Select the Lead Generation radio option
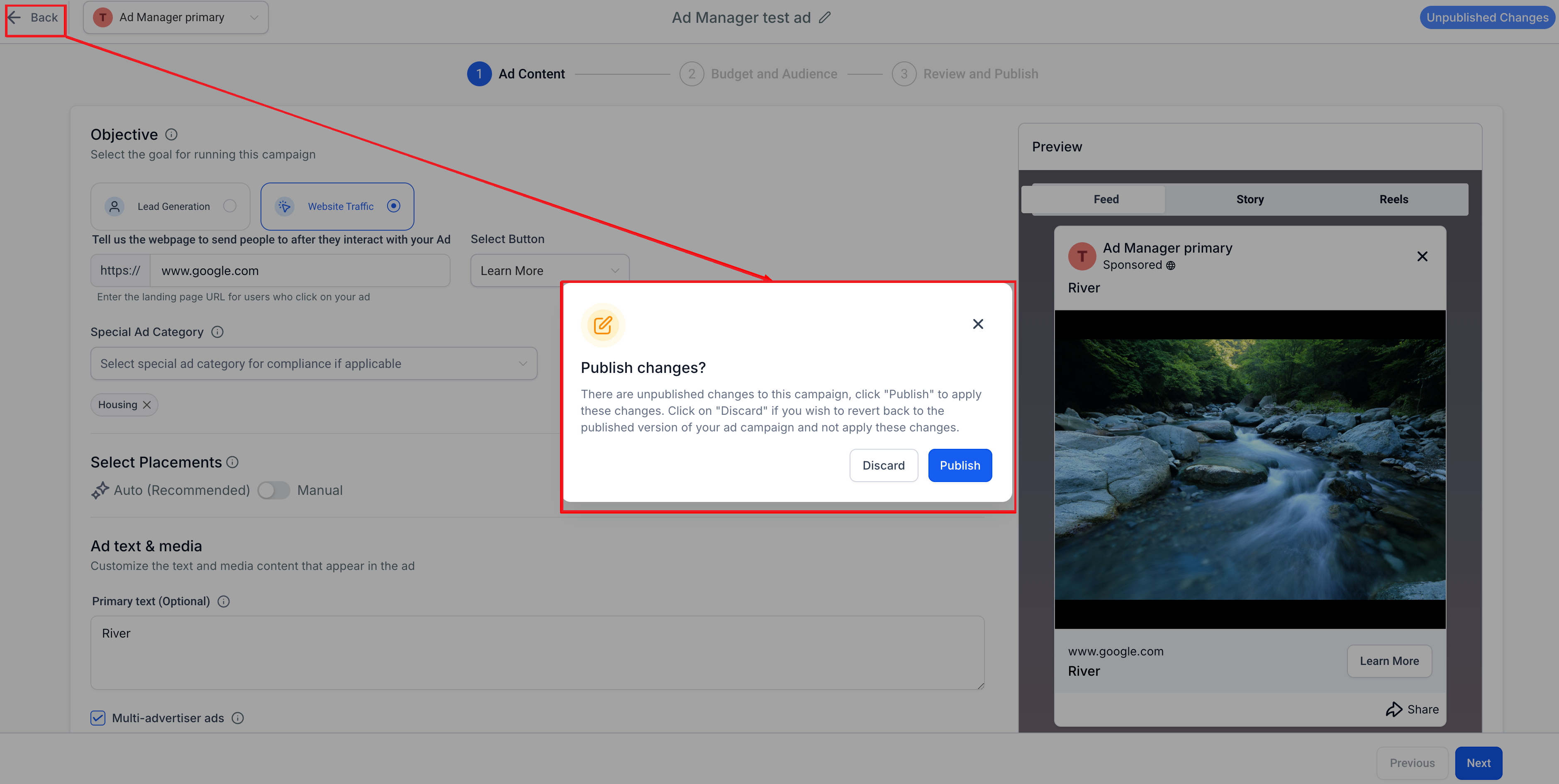The width and height of the screenshot is (1559, 784). (x=229, y=206)
